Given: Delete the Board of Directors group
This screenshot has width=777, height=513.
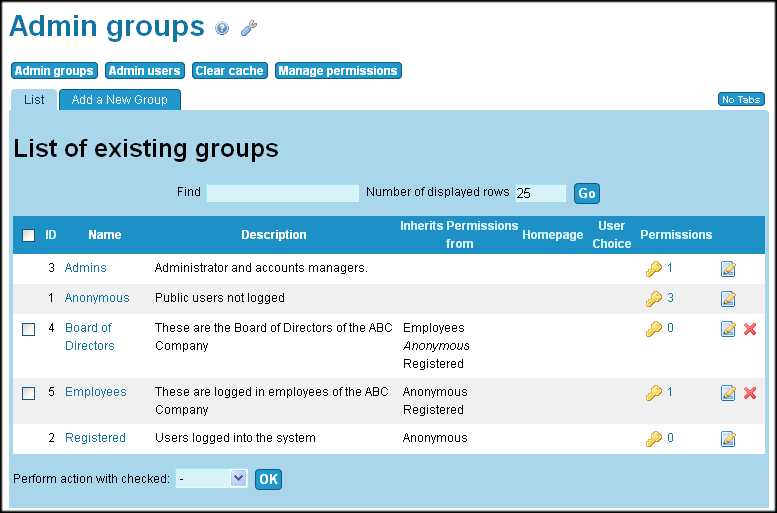Looking at the screenshot, I should click(750, 329).
